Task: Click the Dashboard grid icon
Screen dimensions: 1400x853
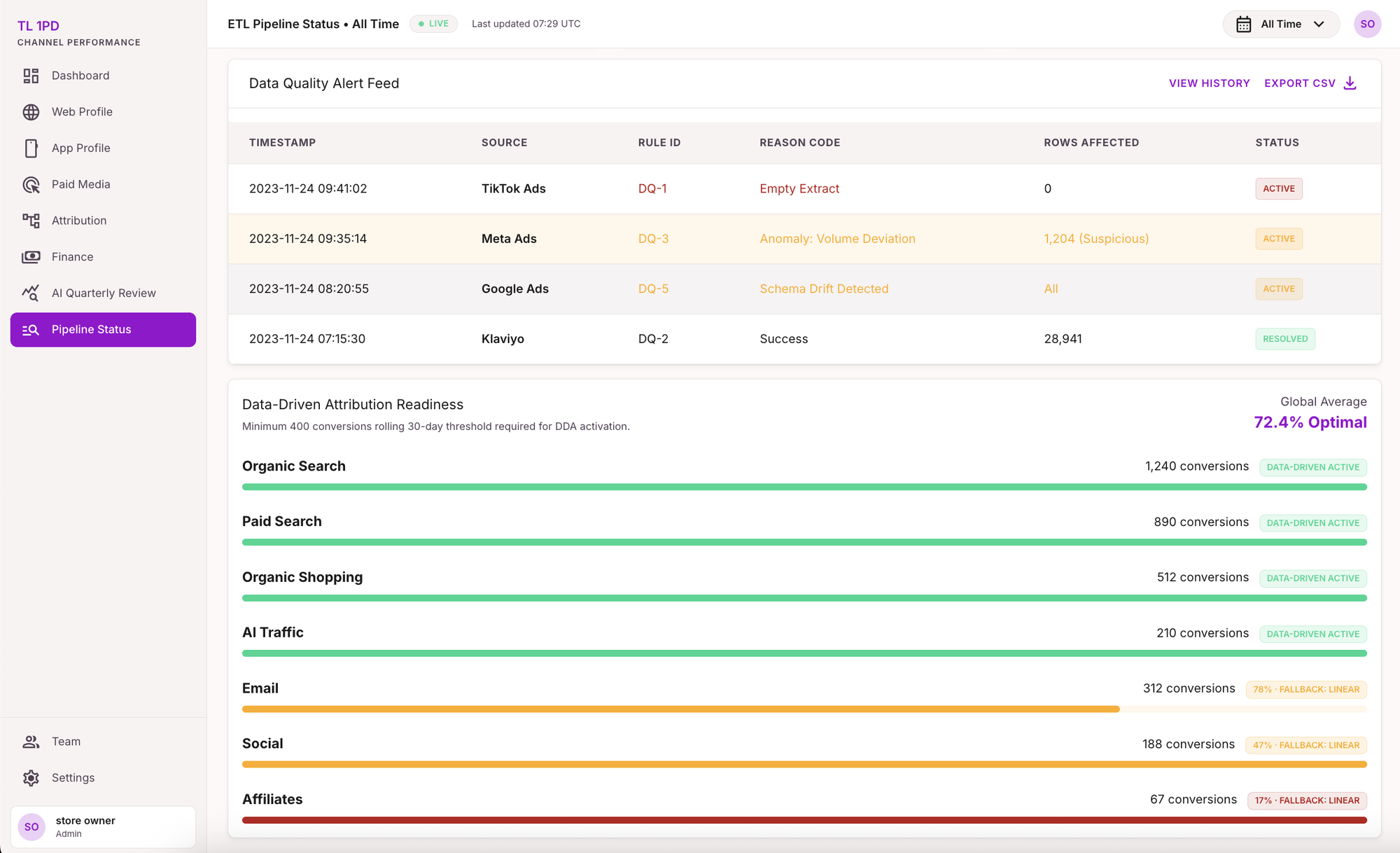Action: point(31,76)
